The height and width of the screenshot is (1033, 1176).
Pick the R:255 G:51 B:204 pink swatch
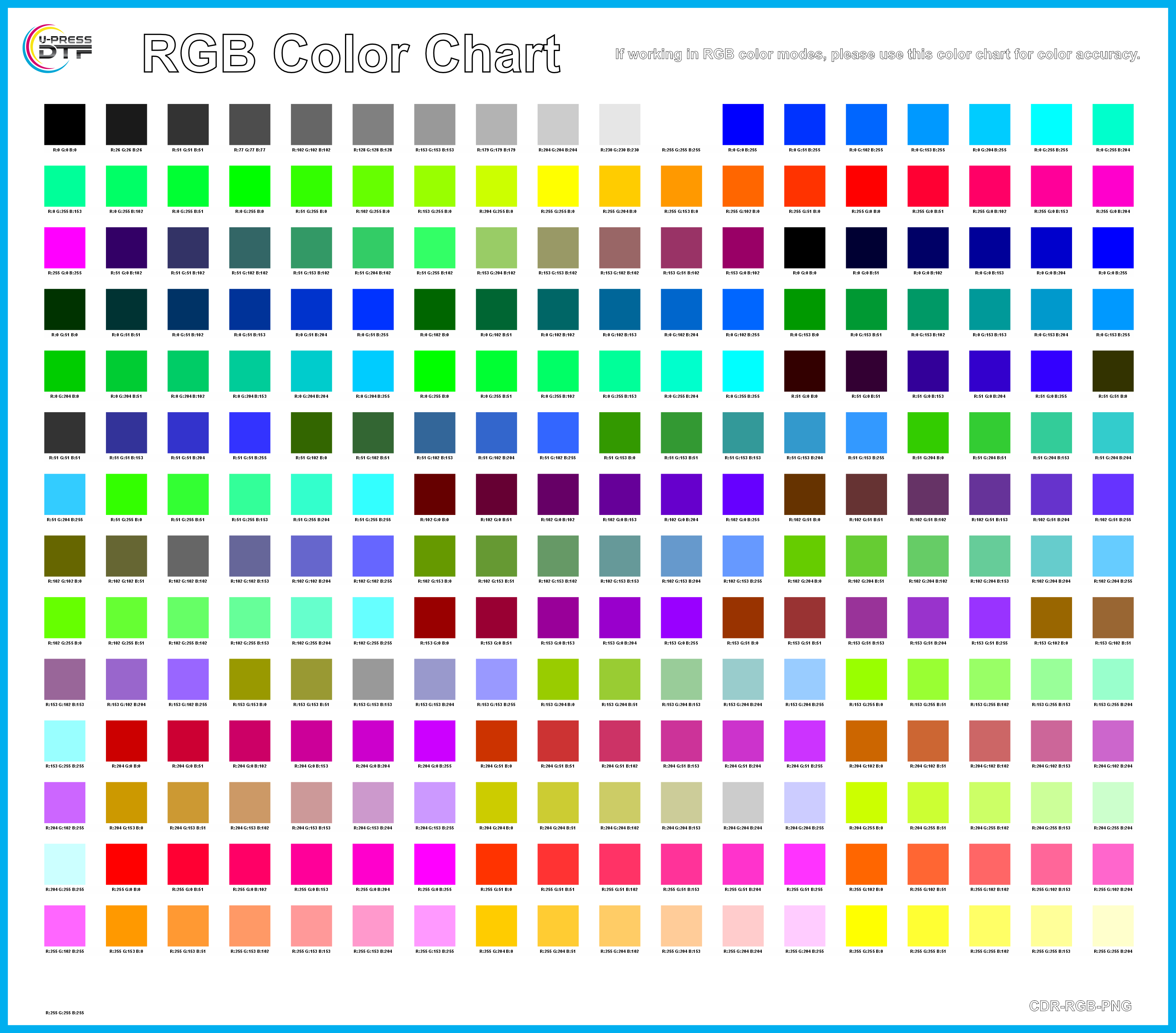(743, 864)
